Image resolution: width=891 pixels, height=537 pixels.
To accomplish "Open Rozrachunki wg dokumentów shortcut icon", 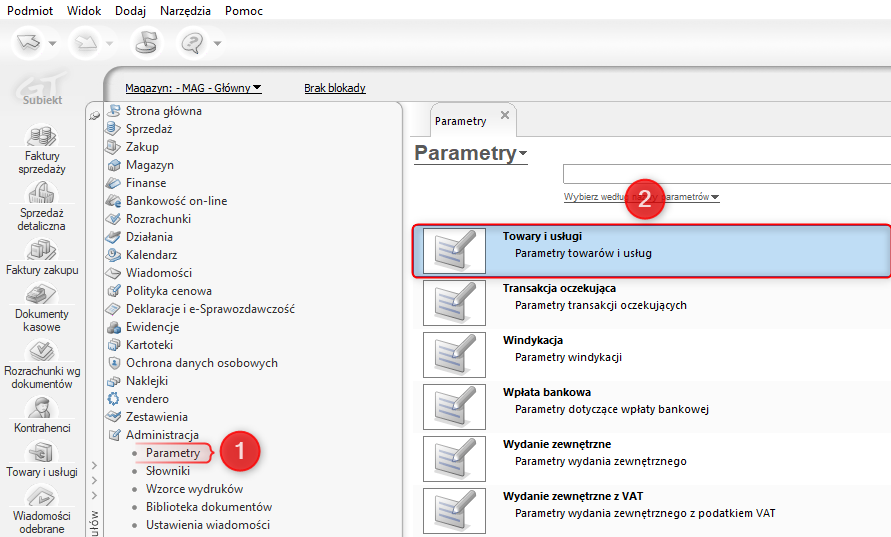I will pyautogui.click(x=41, y=351).
